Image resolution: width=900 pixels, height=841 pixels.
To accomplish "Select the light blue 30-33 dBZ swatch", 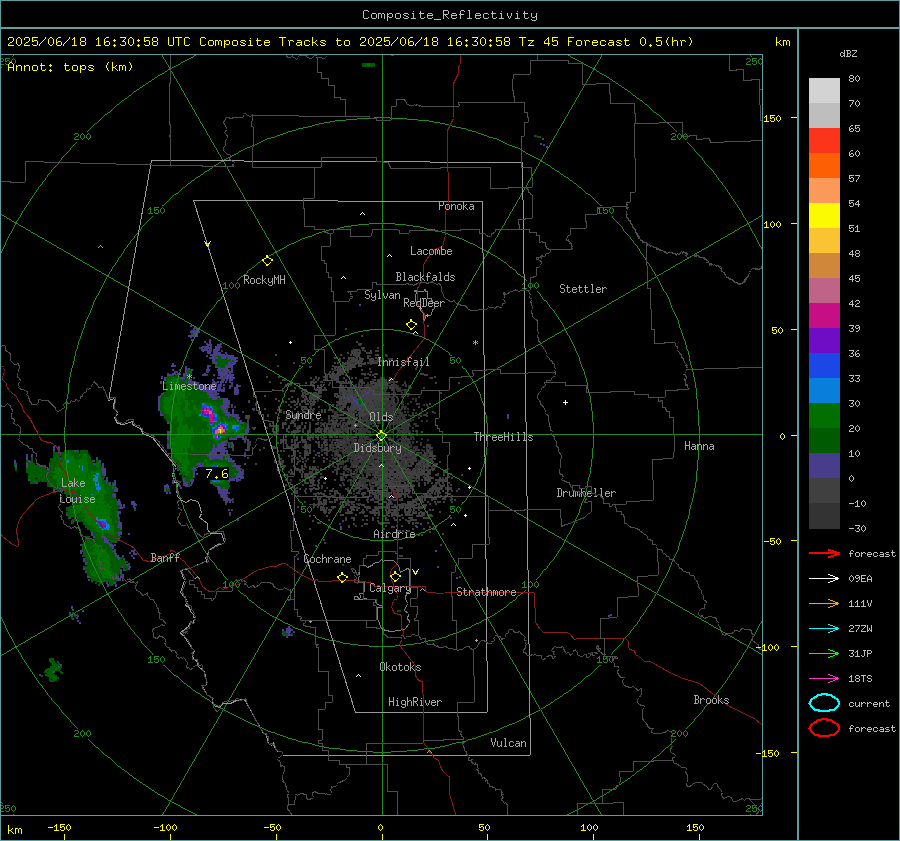I will coord(824,390).
